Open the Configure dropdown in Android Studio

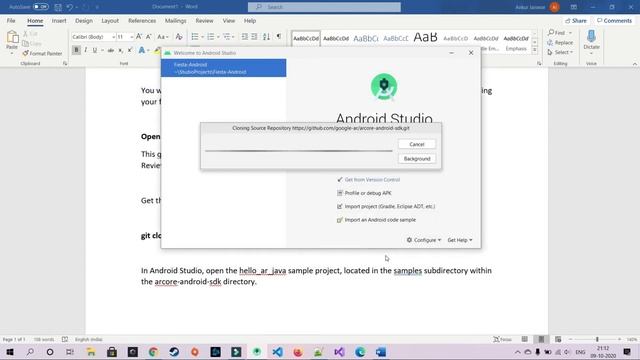point(424,240)
